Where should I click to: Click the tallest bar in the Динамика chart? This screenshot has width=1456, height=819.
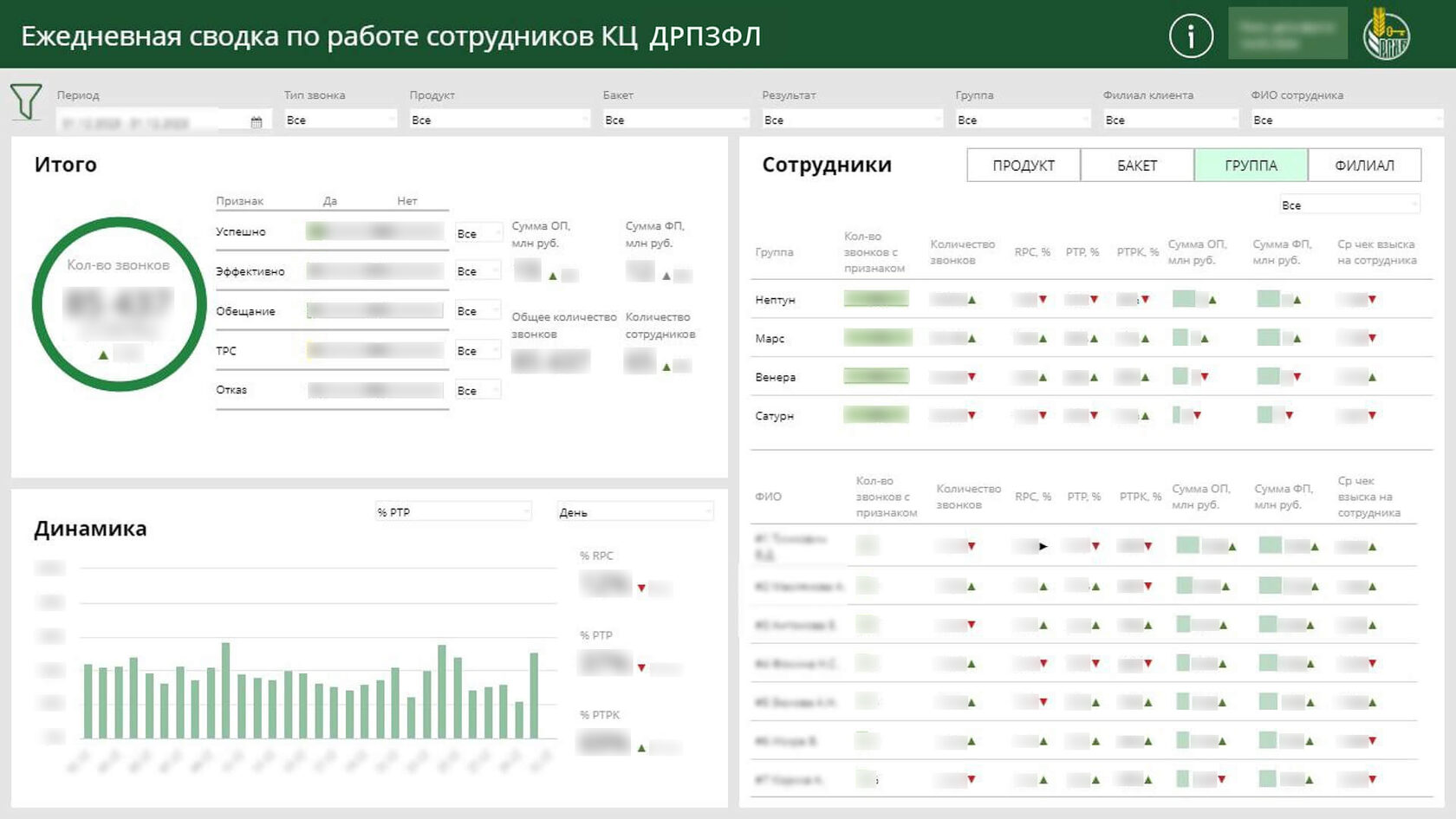click(225, 691)
